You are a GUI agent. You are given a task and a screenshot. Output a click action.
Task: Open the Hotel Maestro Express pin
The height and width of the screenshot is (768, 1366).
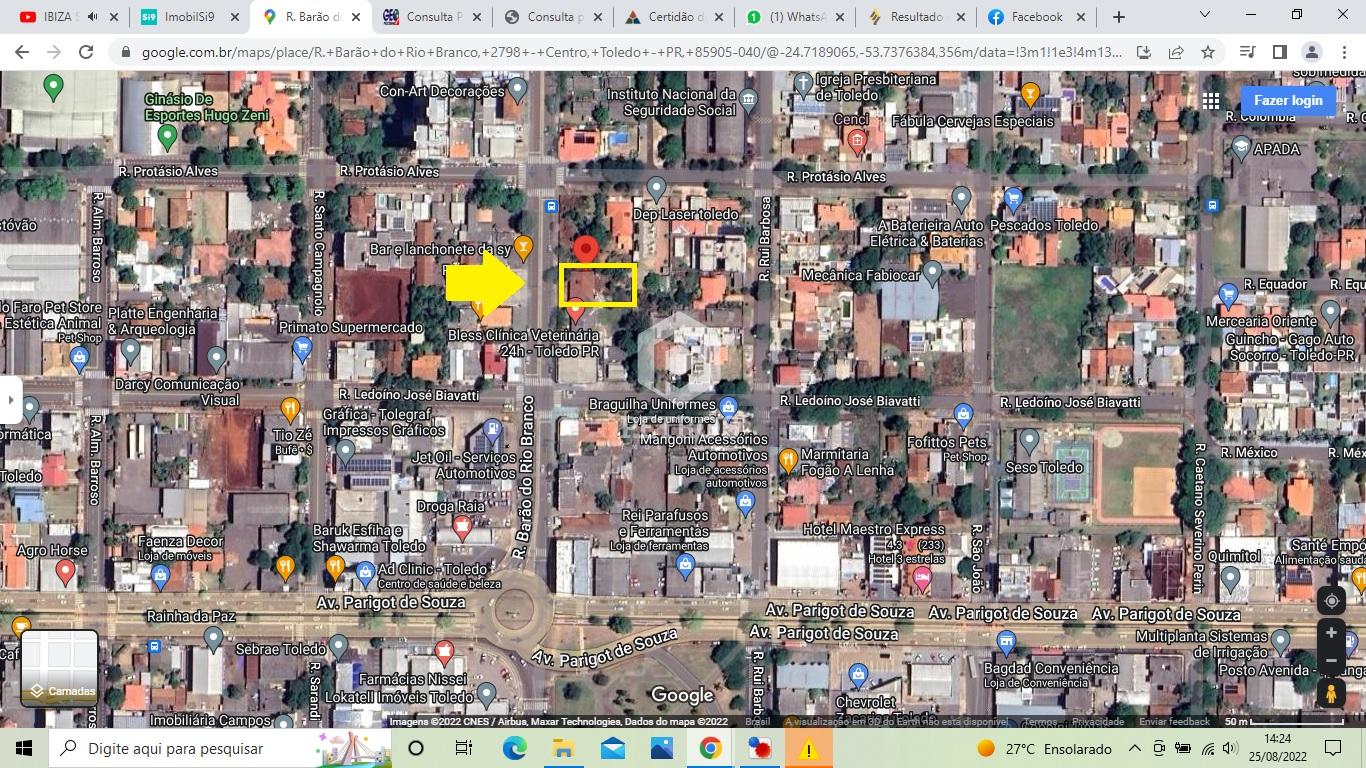(922, 578)
